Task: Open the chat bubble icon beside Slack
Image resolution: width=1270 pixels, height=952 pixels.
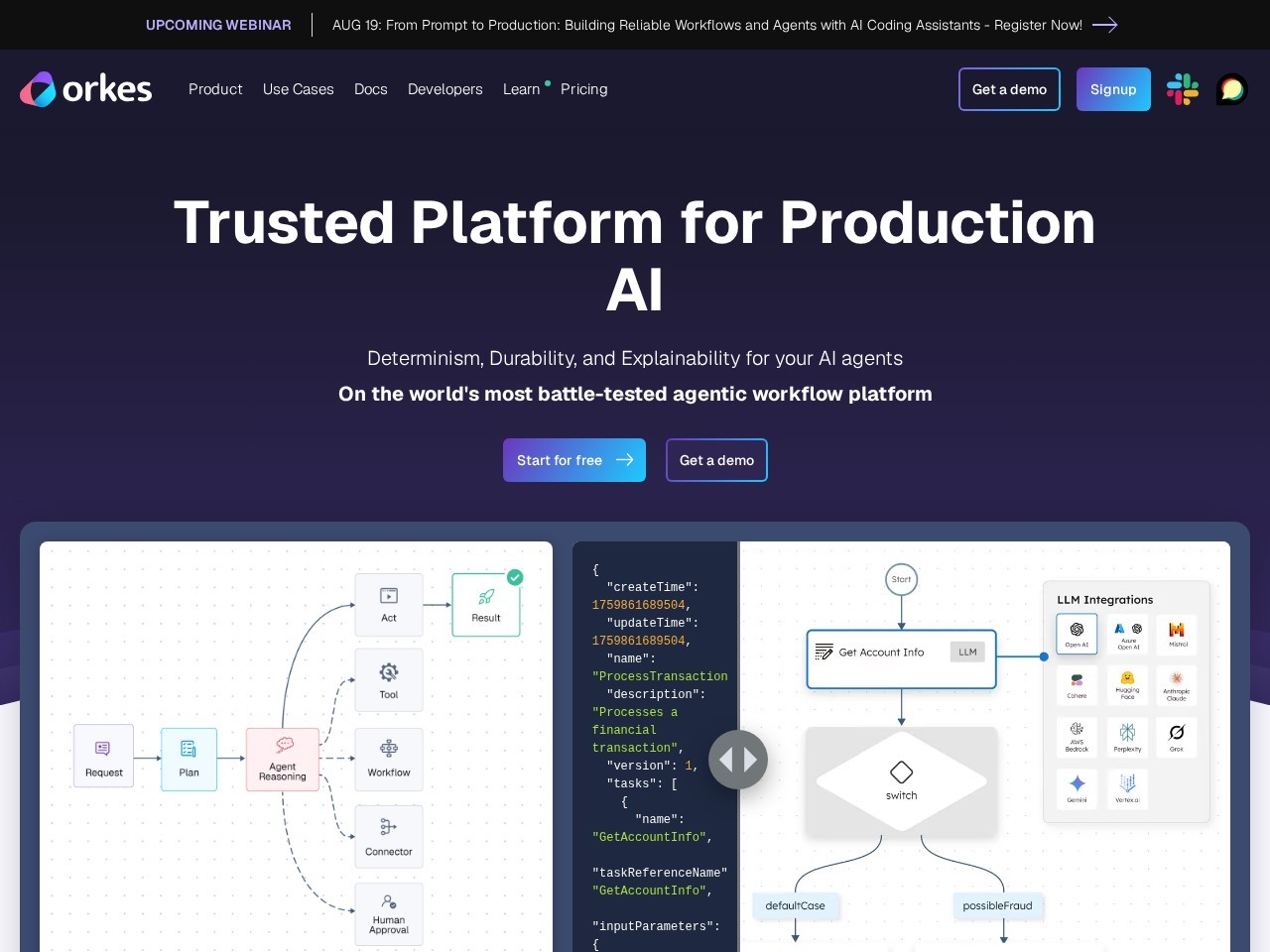Action: pyautogui.click(x=1232, y=89)
